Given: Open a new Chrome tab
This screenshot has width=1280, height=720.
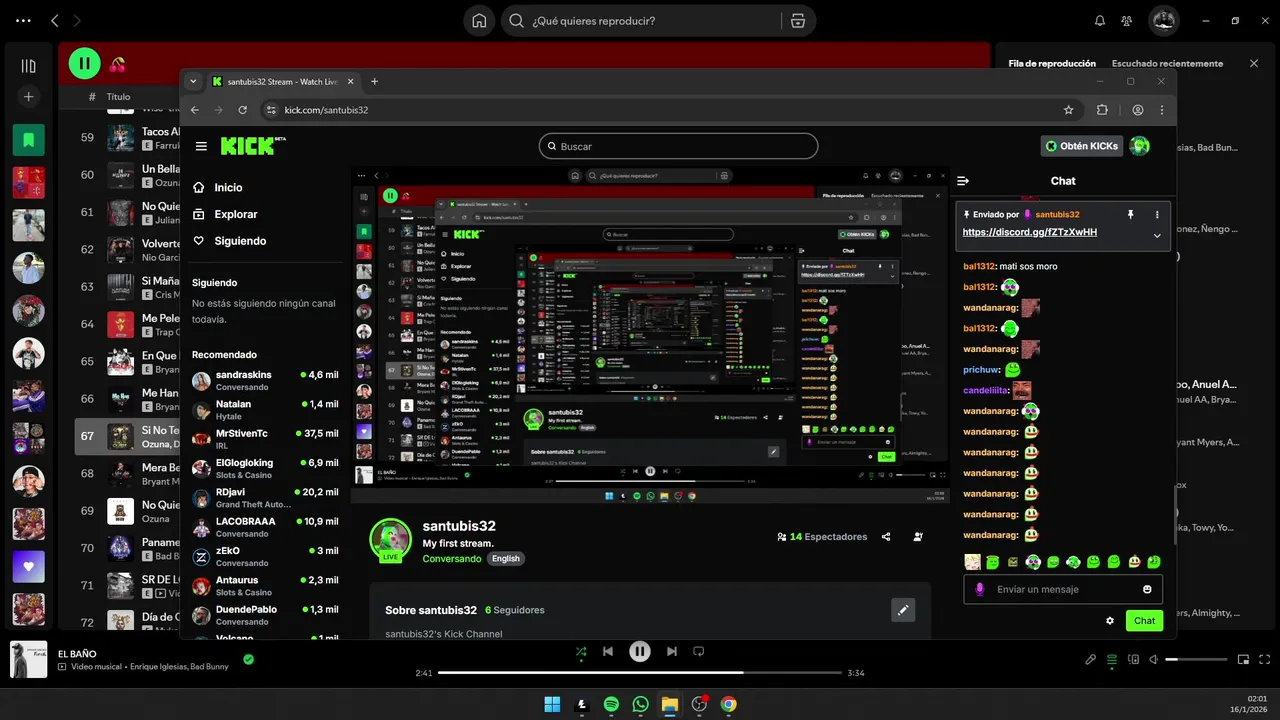Looking at the screenshot, I should click(x=375, y=81).
